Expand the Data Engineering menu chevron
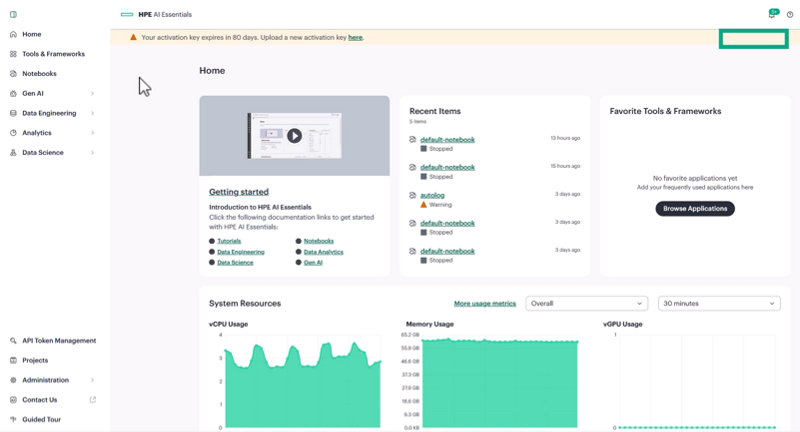 click(x=92, y=113)
